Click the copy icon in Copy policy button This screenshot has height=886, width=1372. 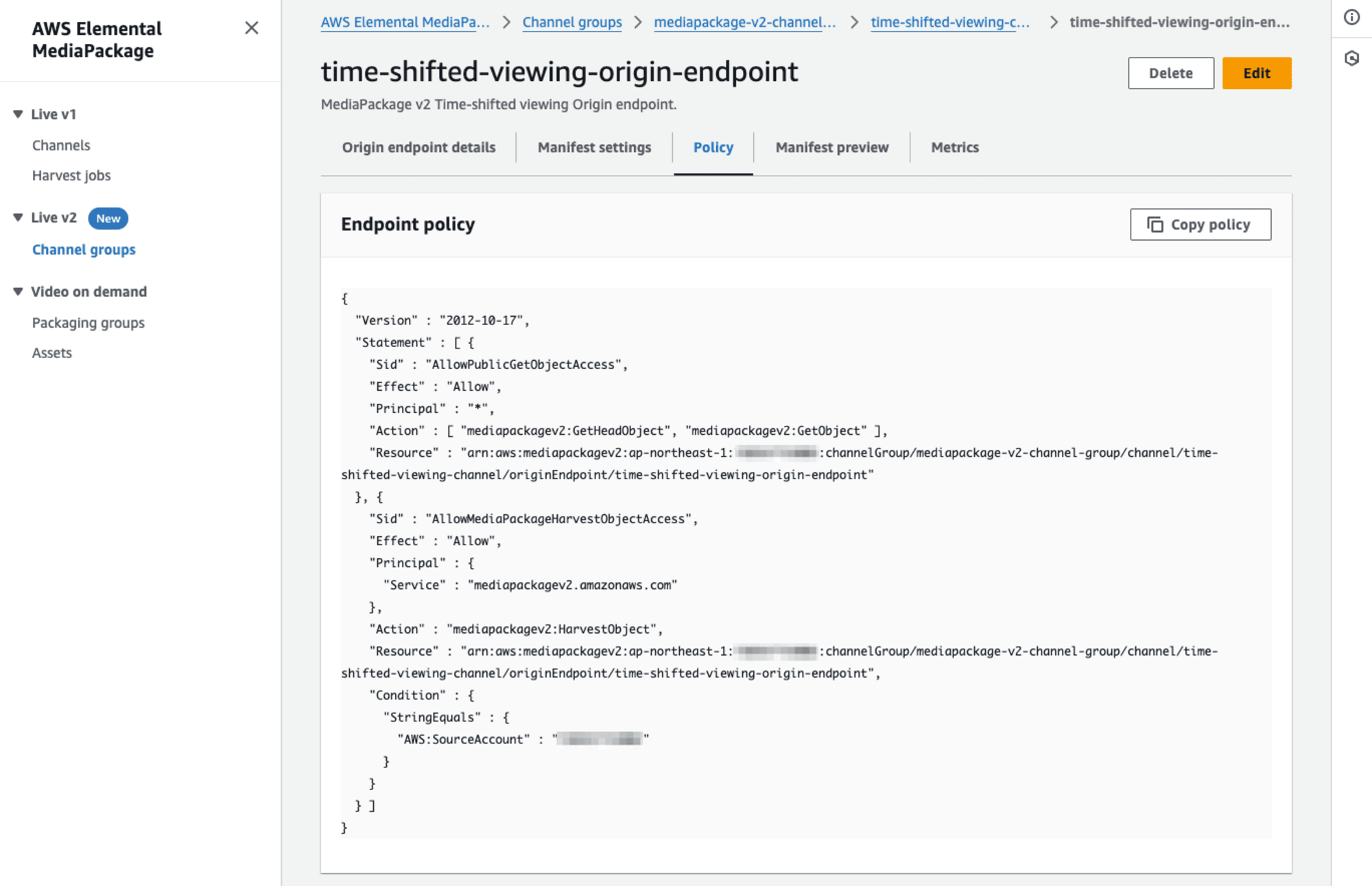(1155, 225)
